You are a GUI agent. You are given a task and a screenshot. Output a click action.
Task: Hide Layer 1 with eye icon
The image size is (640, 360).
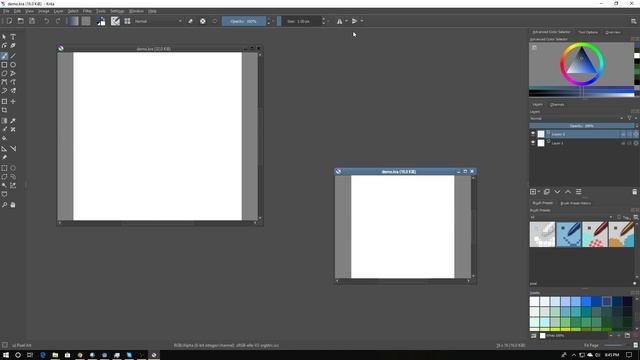click(533, 143)
